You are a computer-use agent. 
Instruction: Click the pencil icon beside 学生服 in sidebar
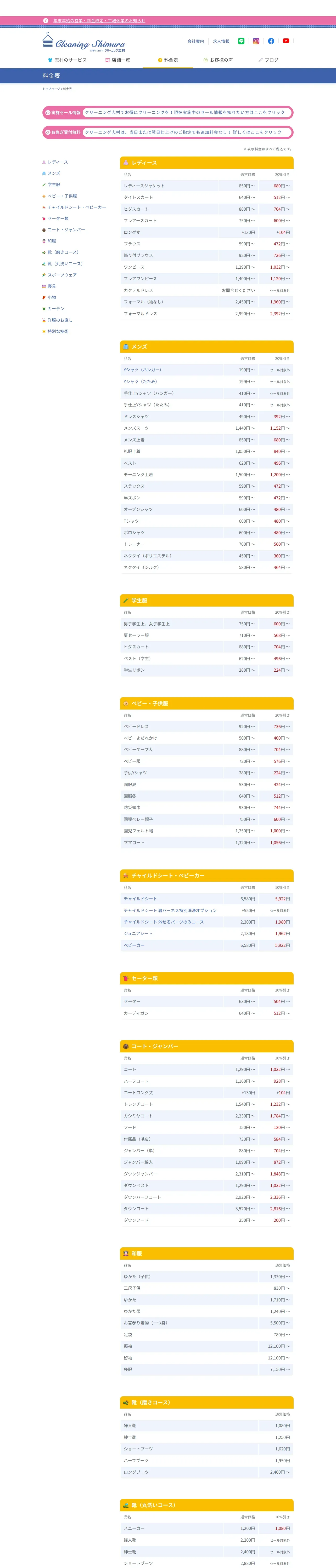[44, 185]
